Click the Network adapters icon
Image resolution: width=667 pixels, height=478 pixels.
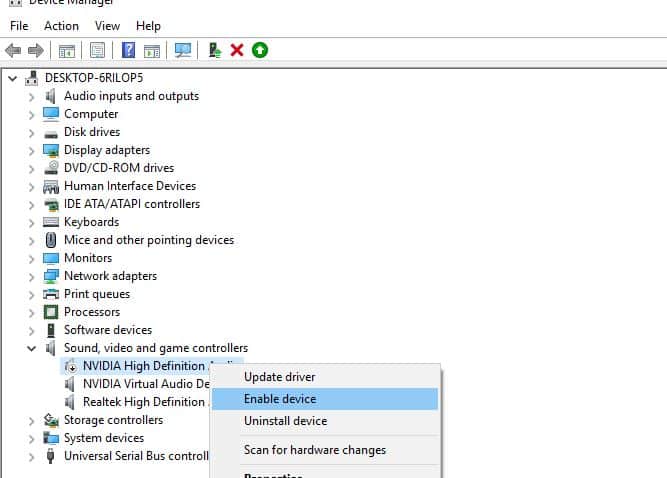pyautogui.click(x=51, y=276)
